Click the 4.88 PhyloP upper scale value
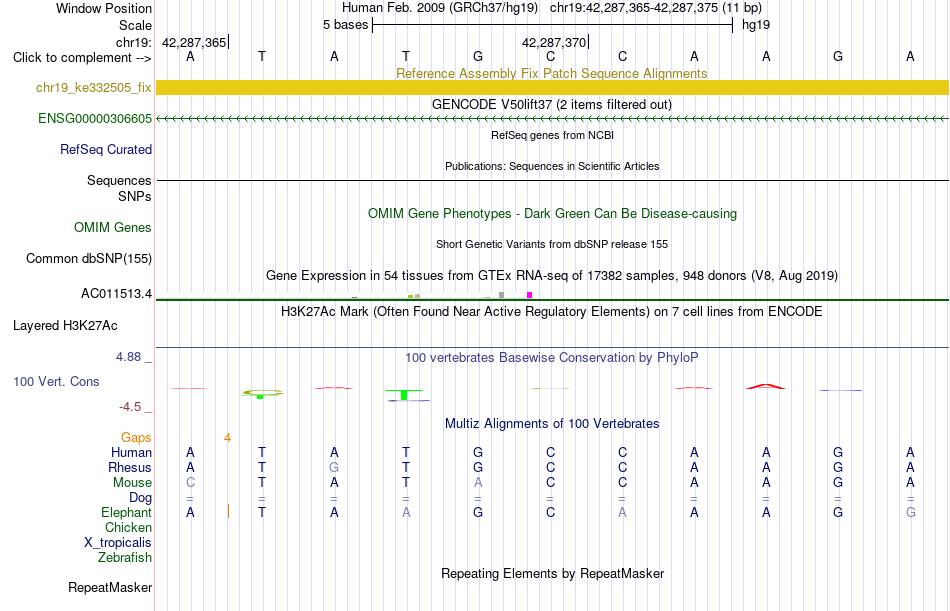The width and height of the screenshot is (950, 611). (x=128, y=356)
